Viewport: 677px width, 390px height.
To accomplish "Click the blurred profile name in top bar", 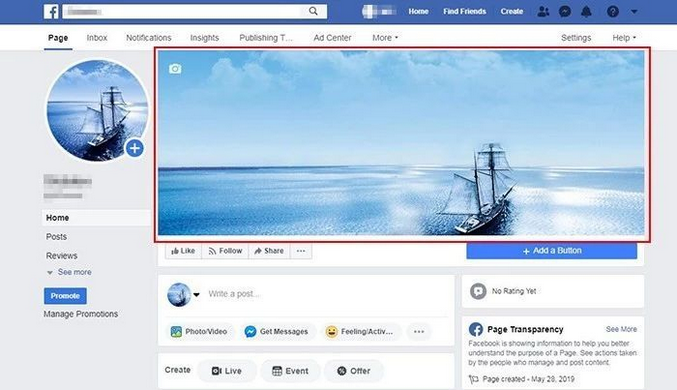I will point(379,12).
